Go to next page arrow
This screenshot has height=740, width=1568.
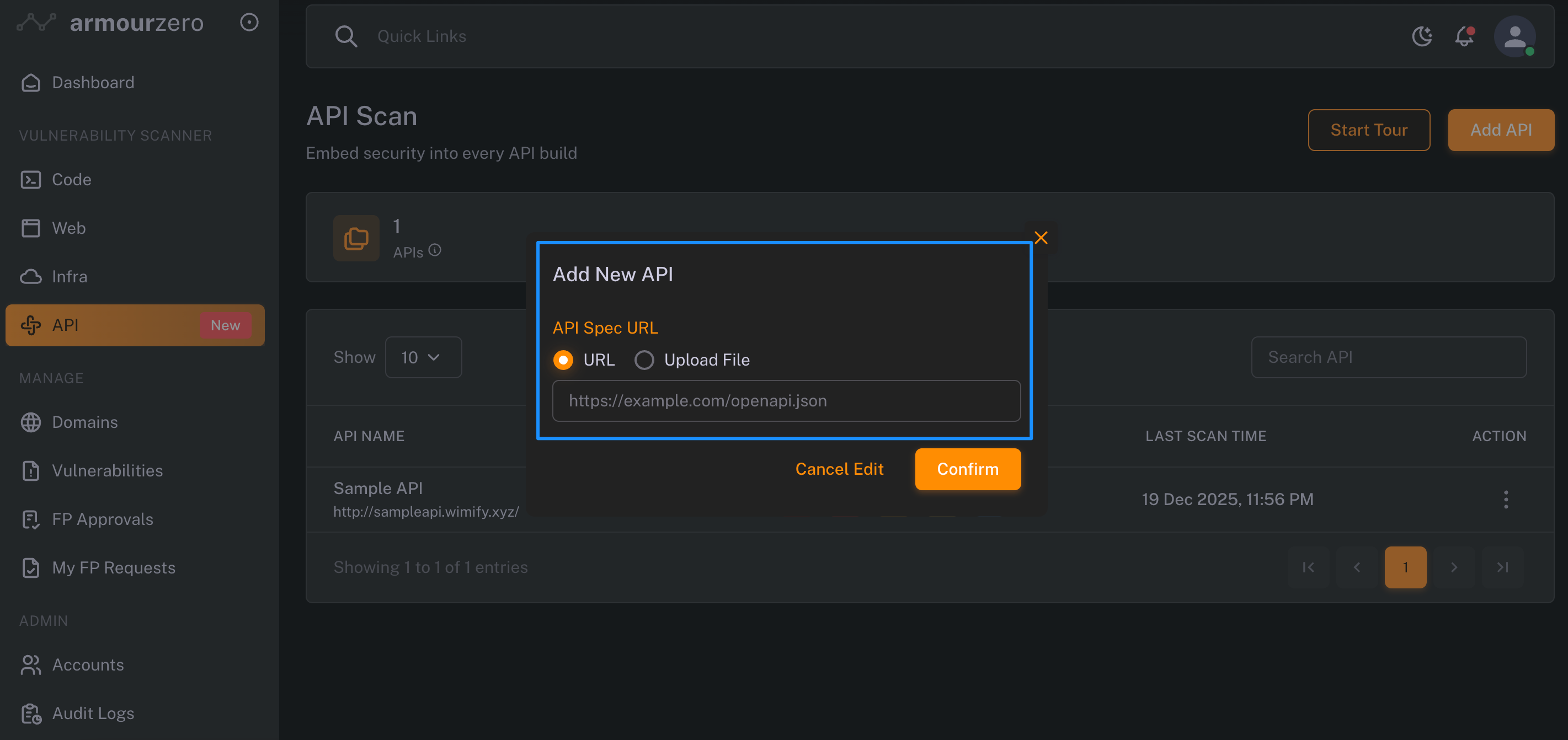(x=1454, y=567)
